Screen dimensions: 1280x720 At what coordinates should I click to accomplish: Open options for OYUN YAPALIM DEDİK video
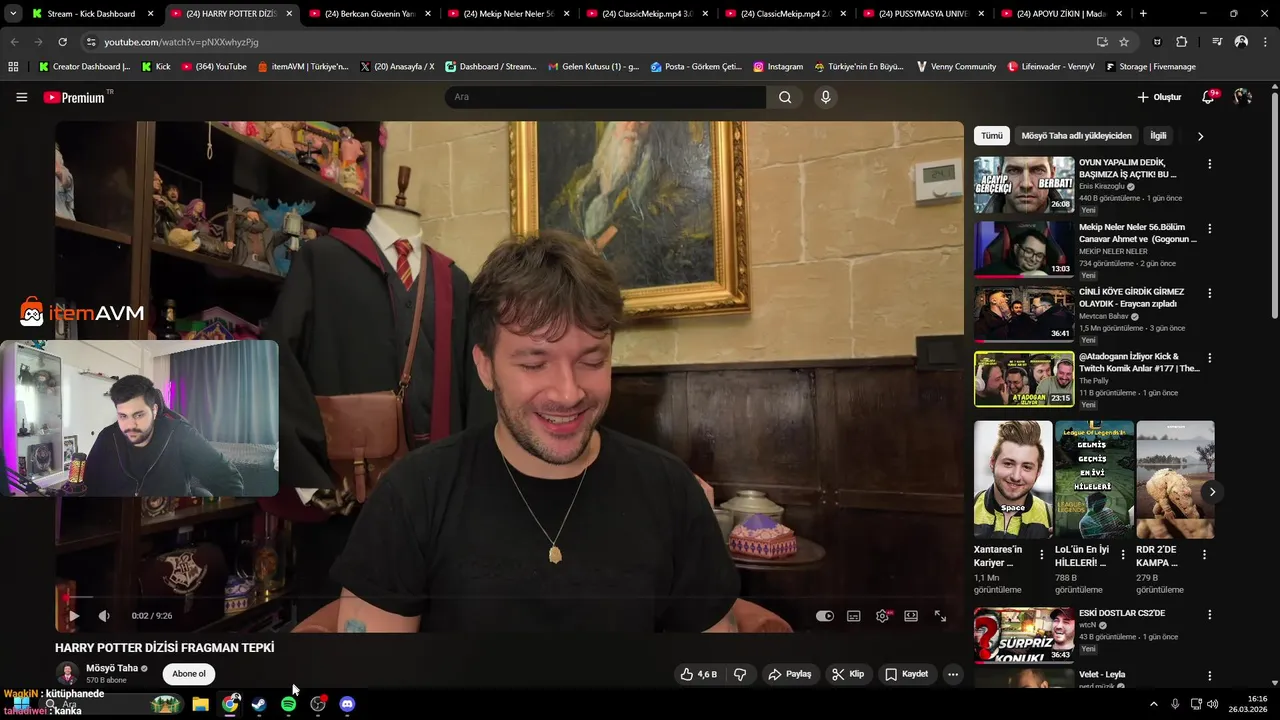tap(1209, 164)
